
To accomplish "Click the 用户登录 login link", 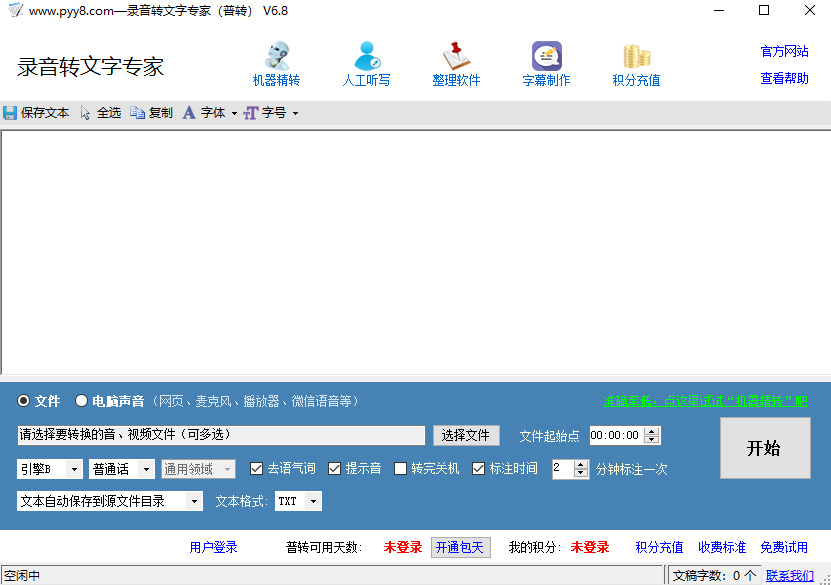I will pyautogui.click(x=213, y=547).
